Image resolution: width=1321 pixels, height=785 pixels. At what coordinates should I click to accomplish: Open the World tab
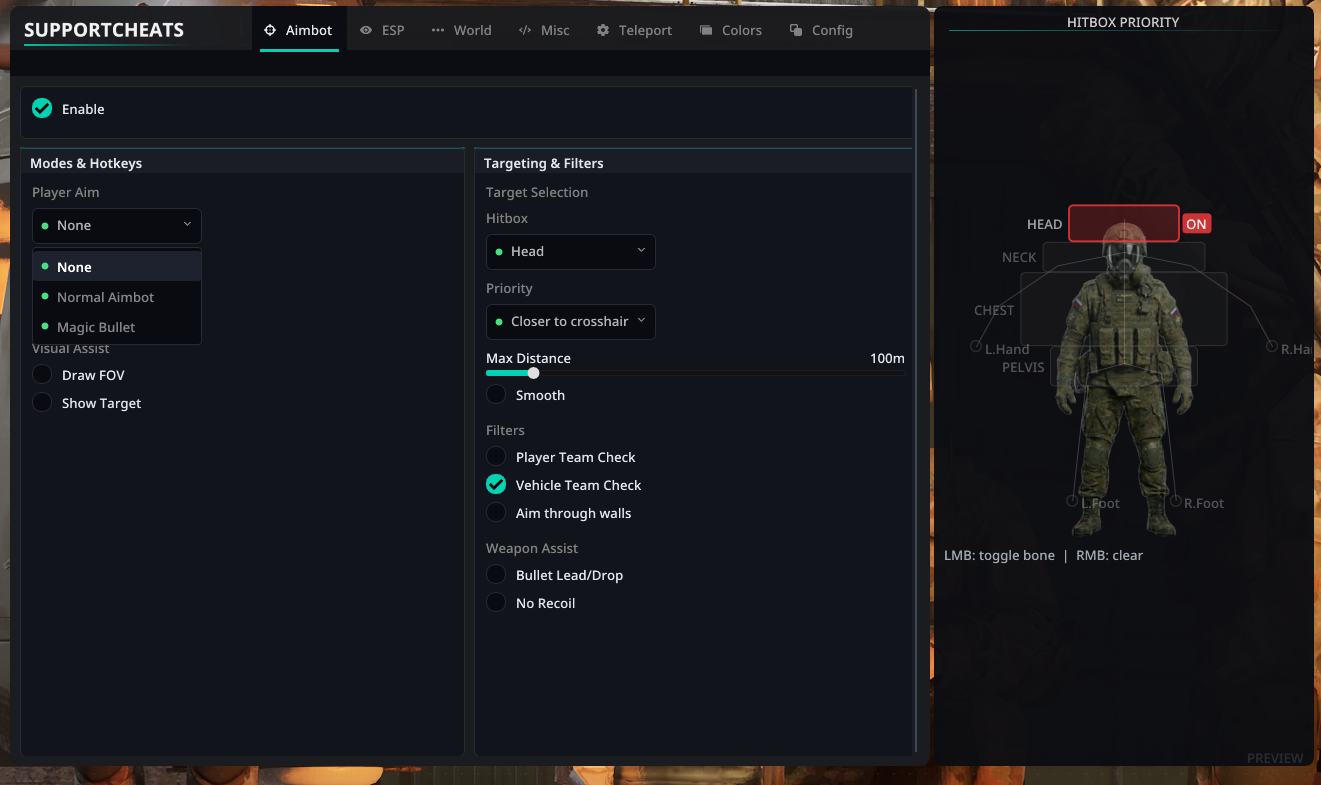tap(462, 30)
